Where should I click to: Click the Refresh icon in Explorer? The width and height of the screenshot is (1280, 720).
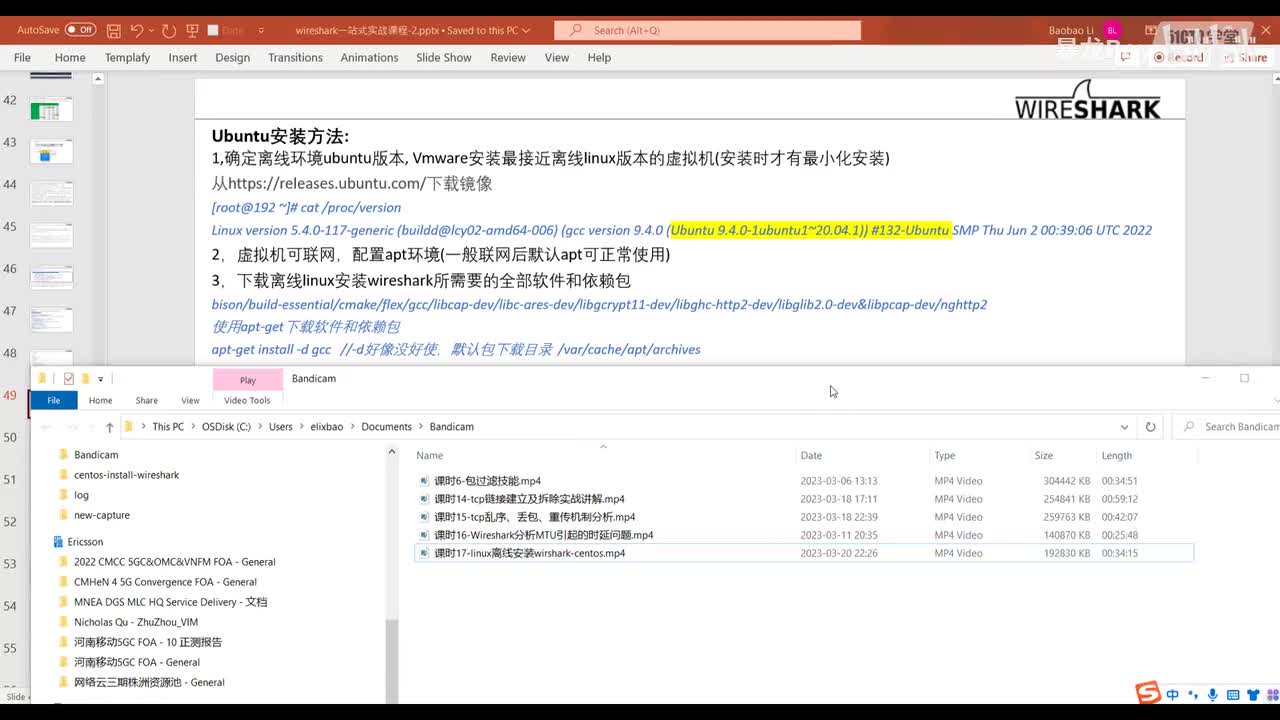point(1150,427)
